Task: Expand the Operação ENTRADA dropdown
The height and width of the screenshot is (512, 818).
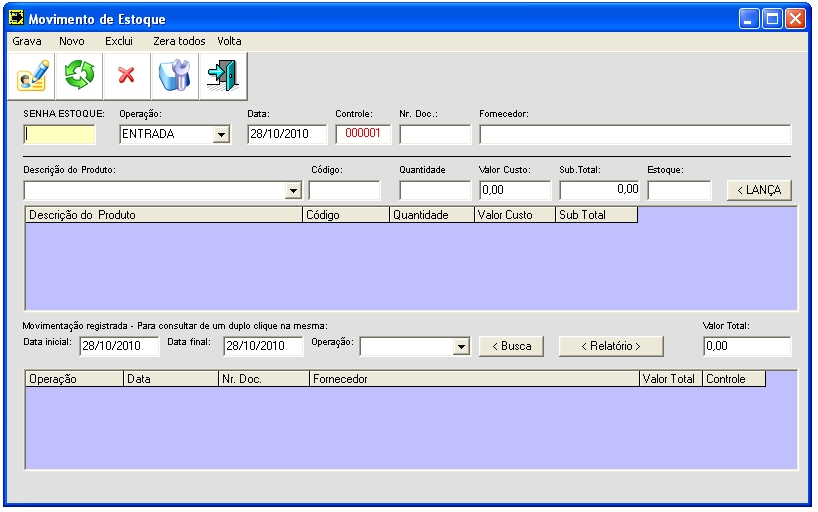Action: click(x=221, y=135)
